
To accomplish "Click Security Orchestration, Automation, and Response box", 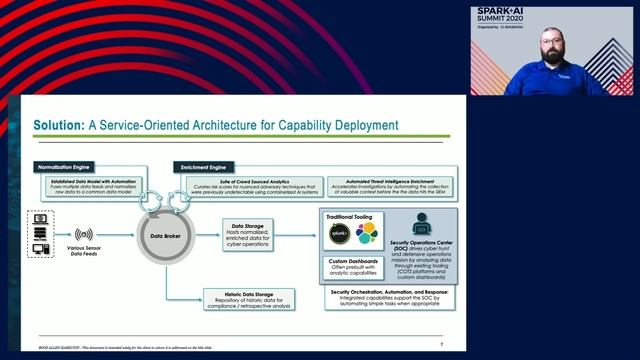I will pos(390,298).
